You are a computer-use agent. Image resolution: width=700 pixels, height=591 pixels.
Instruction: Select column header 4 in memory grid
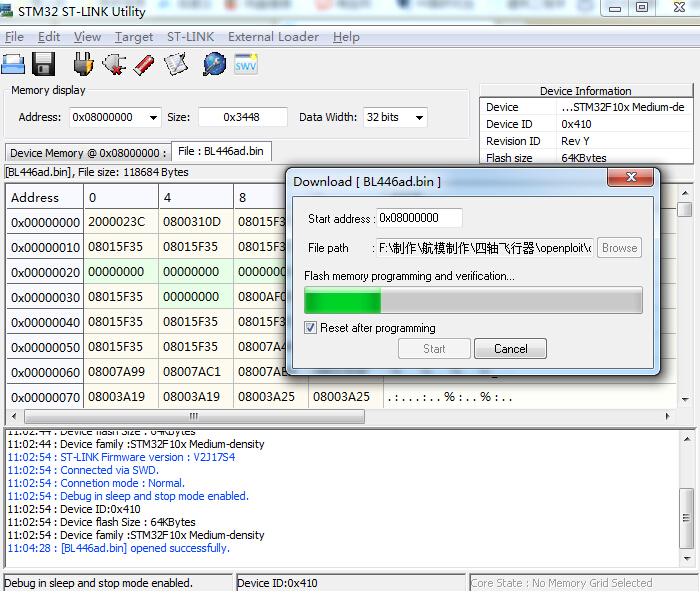[196, 197]
